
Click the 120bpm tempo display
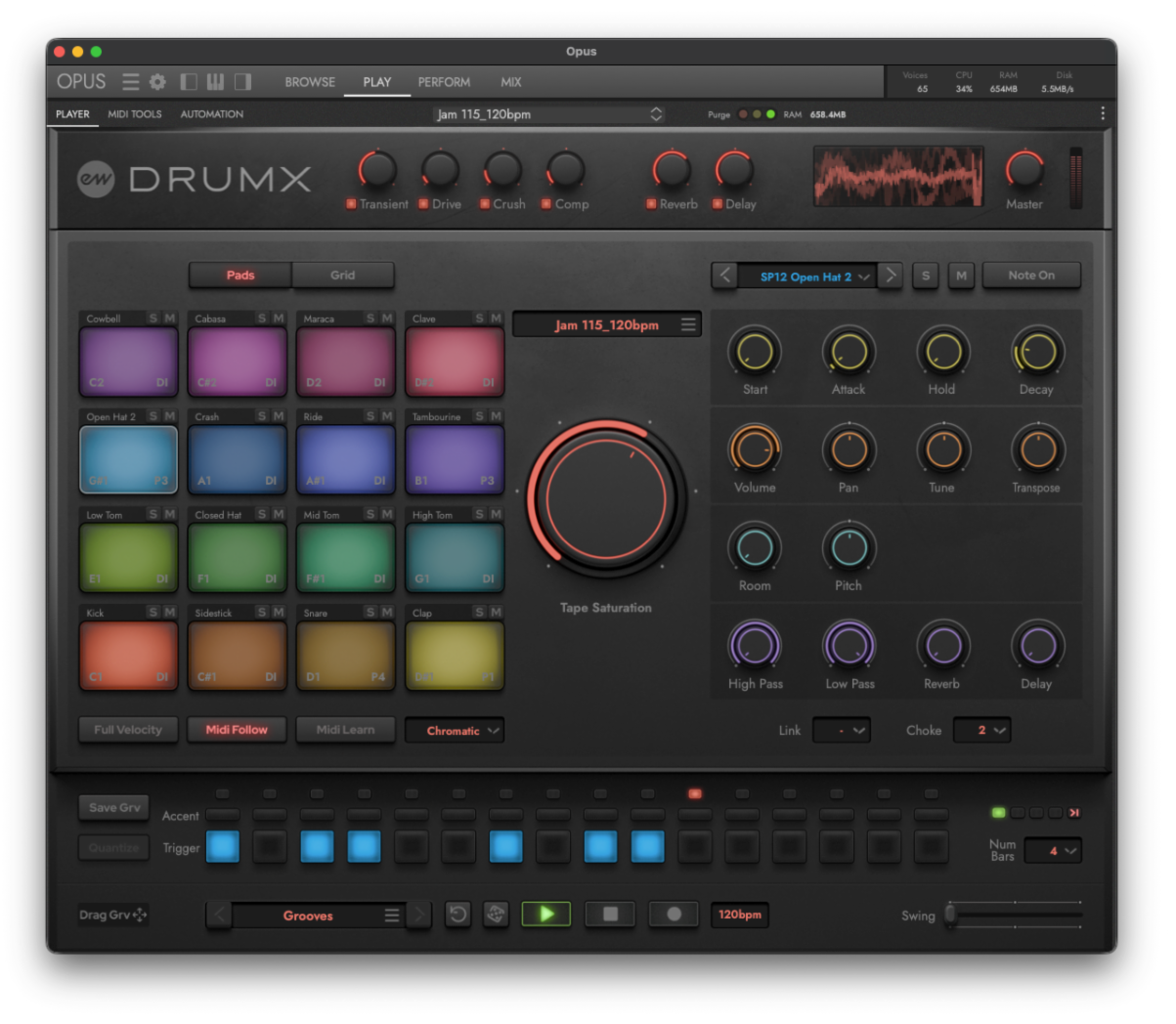[739, 915]
